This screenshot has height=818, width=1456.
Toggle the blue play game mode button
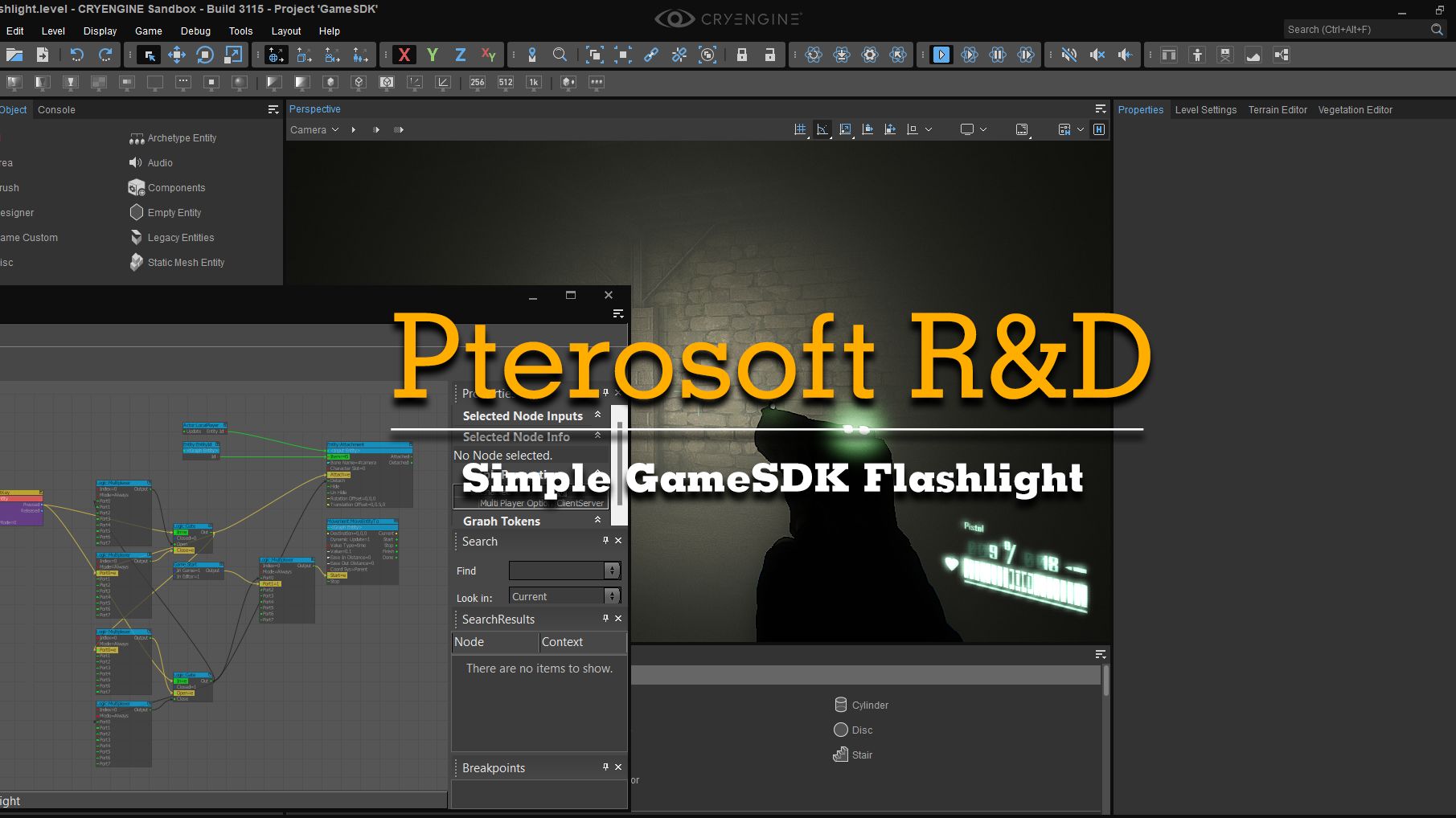pos(941,55)
